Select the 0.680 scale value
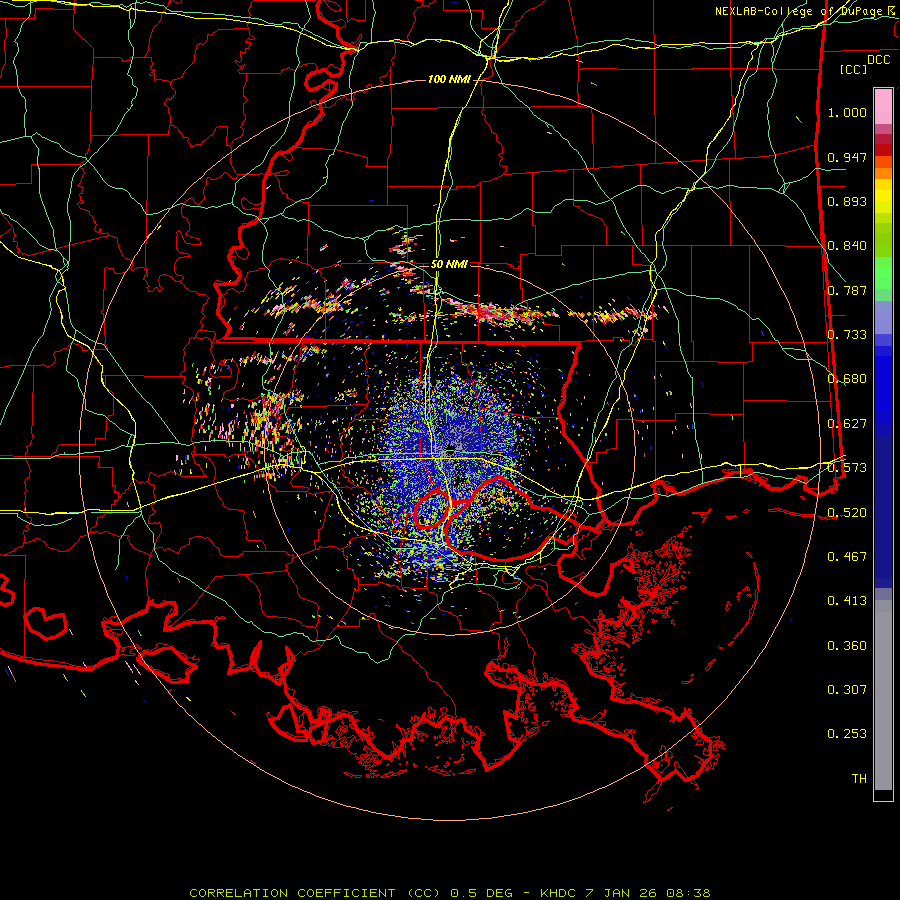 (847, 379)
